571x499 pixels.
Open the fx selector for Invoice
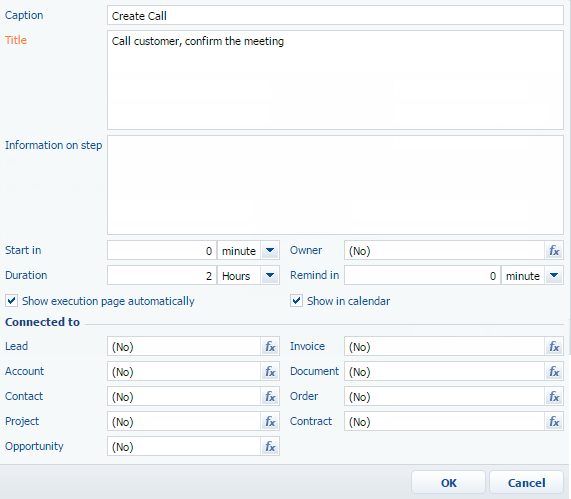click(554, 346)
